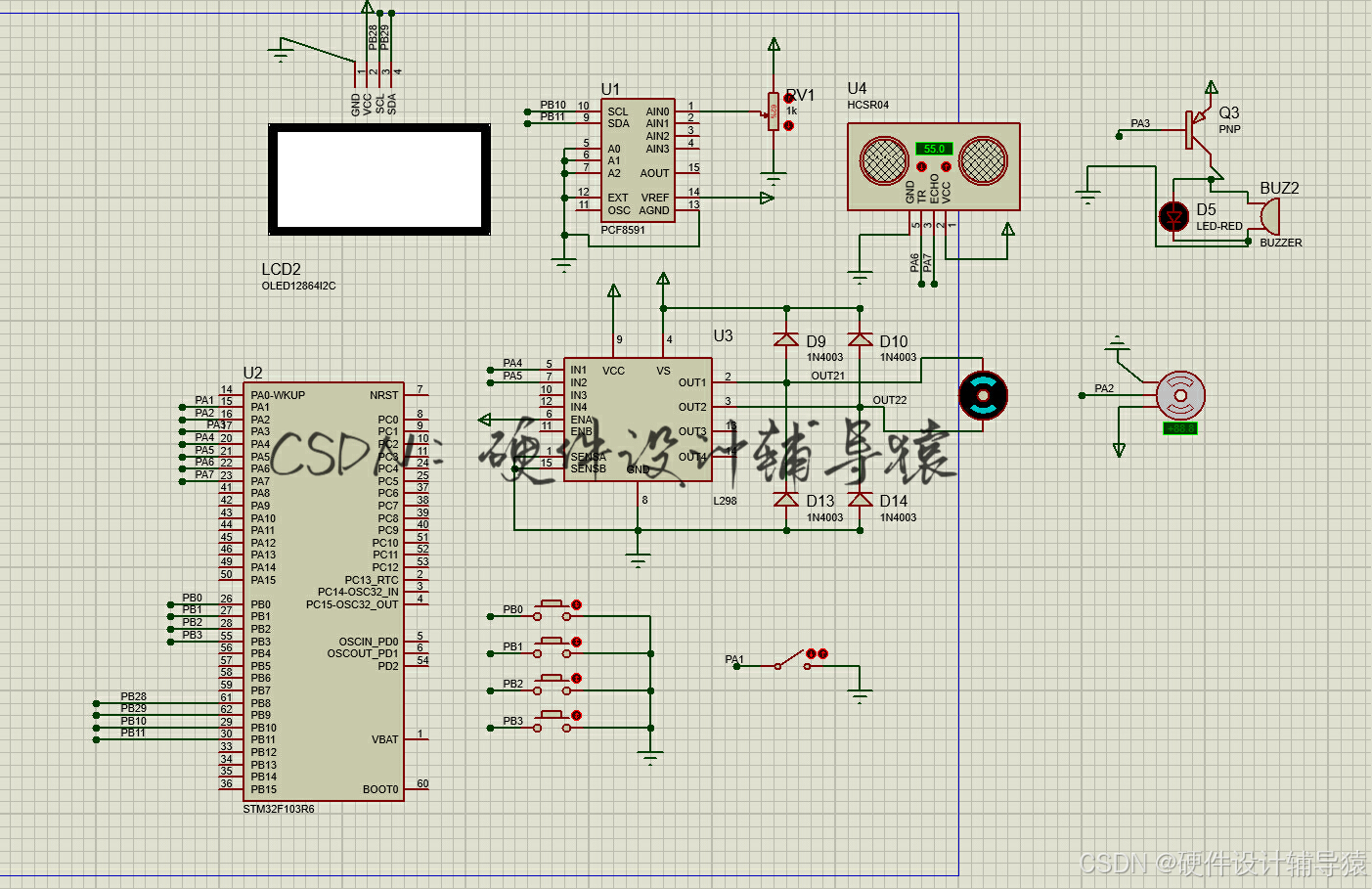Increase HCSR04 distance with up-arrow dot
Screen dimensions: 1372x889
coord(947,166)
